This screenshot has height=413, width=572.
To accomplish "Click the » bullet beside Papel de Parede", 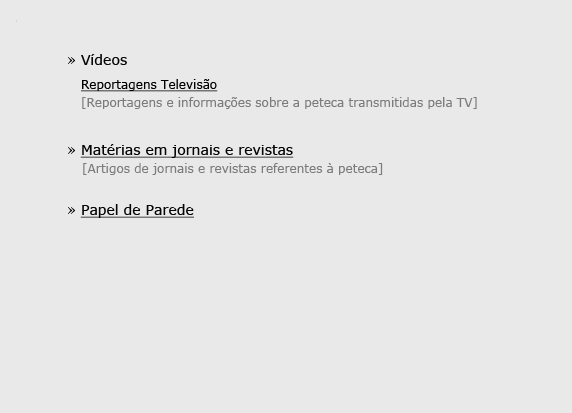I will (x=71, y=211).
